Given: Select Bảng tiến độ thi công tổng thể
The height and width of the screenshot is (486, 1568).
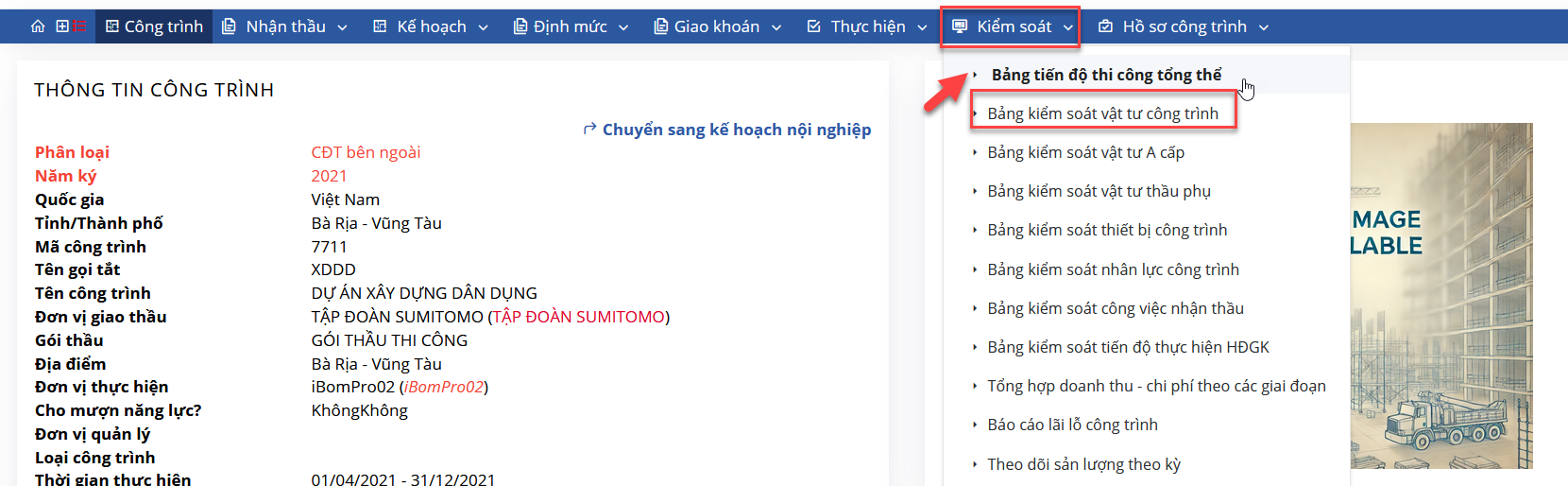Looking at the screenshot, I should coord(1106,75).
